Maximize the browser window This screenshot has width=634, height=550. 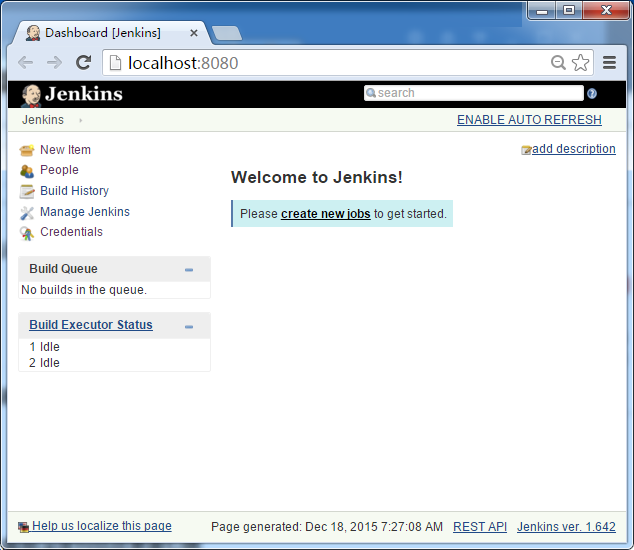[x=569, y=10]
